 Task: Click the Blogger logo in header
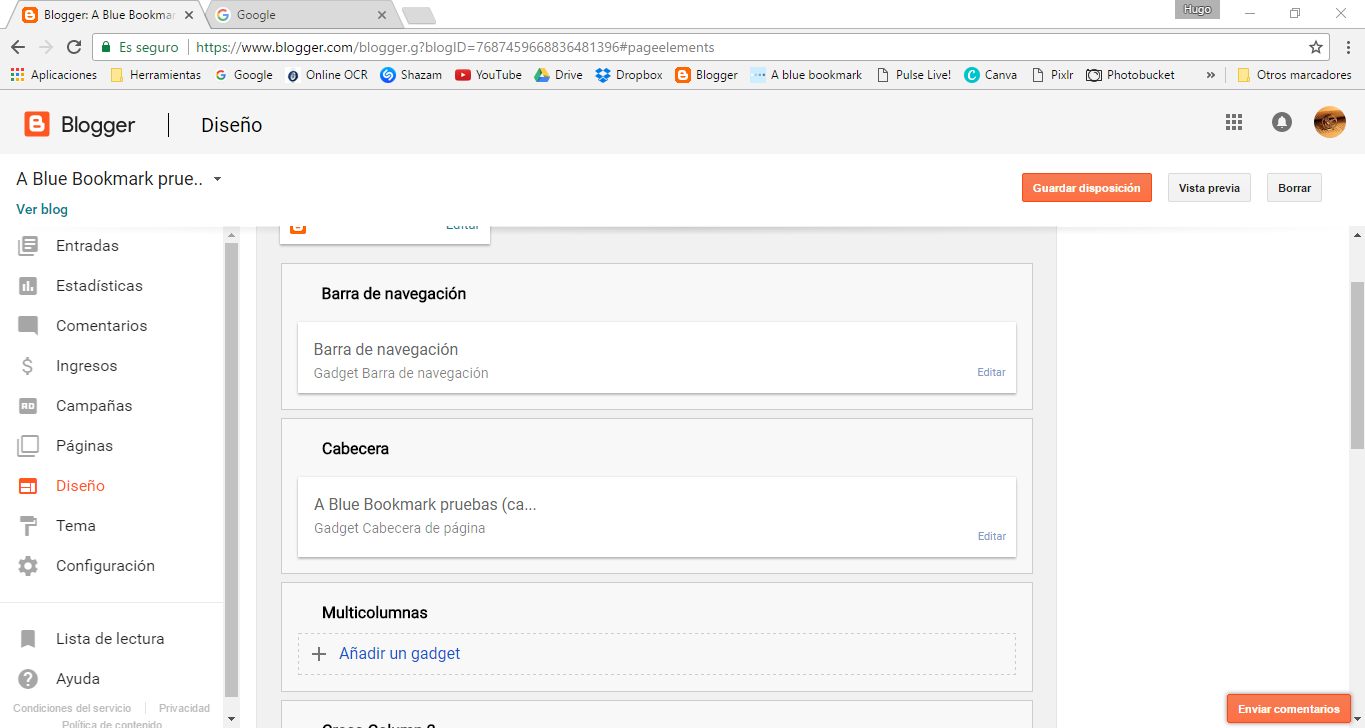coord(80,125)
